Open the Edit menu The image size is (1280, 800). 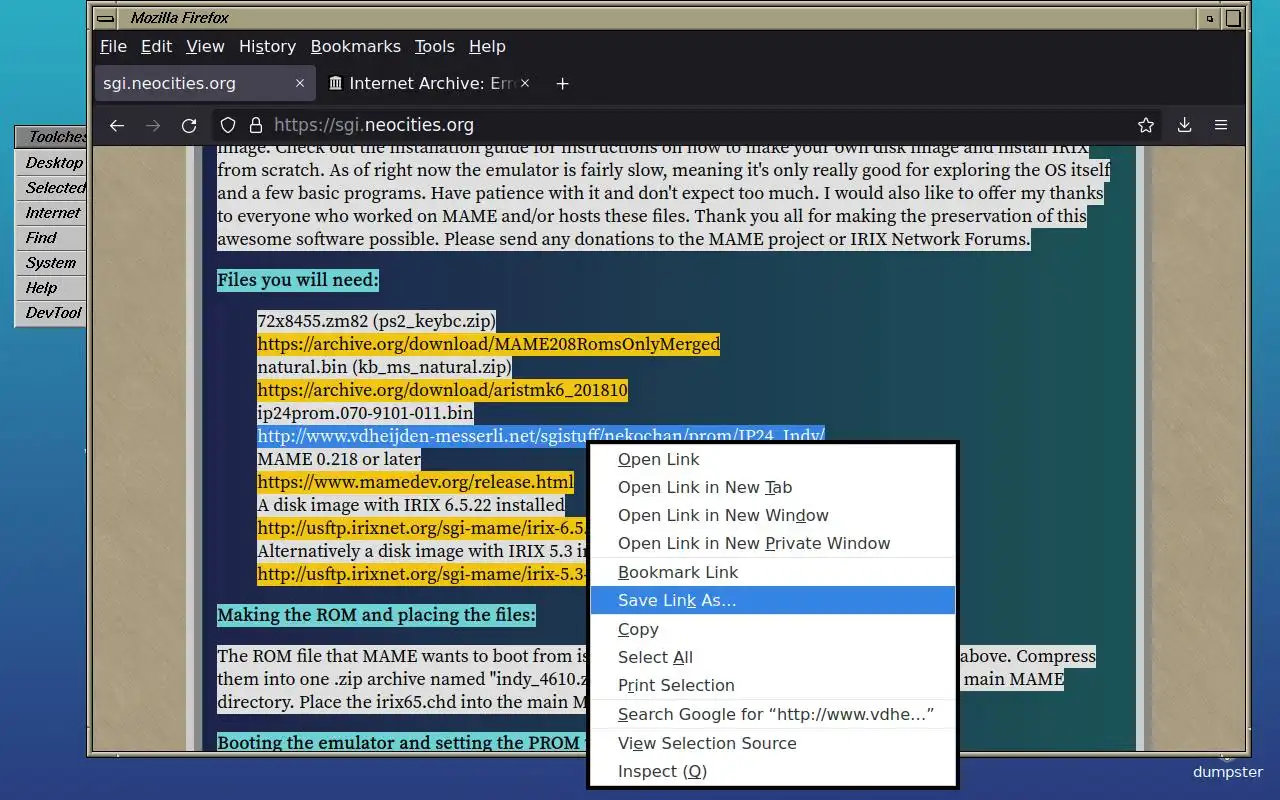pyautogui.click(x=156, y=46)
